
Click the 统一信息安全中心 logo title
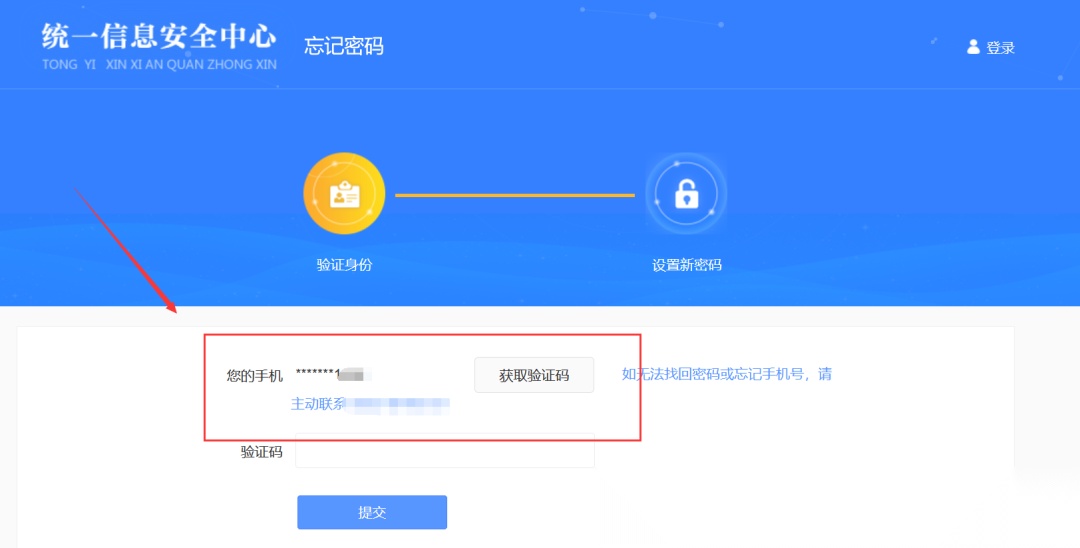pyautogui.click(x=159, y=36)
